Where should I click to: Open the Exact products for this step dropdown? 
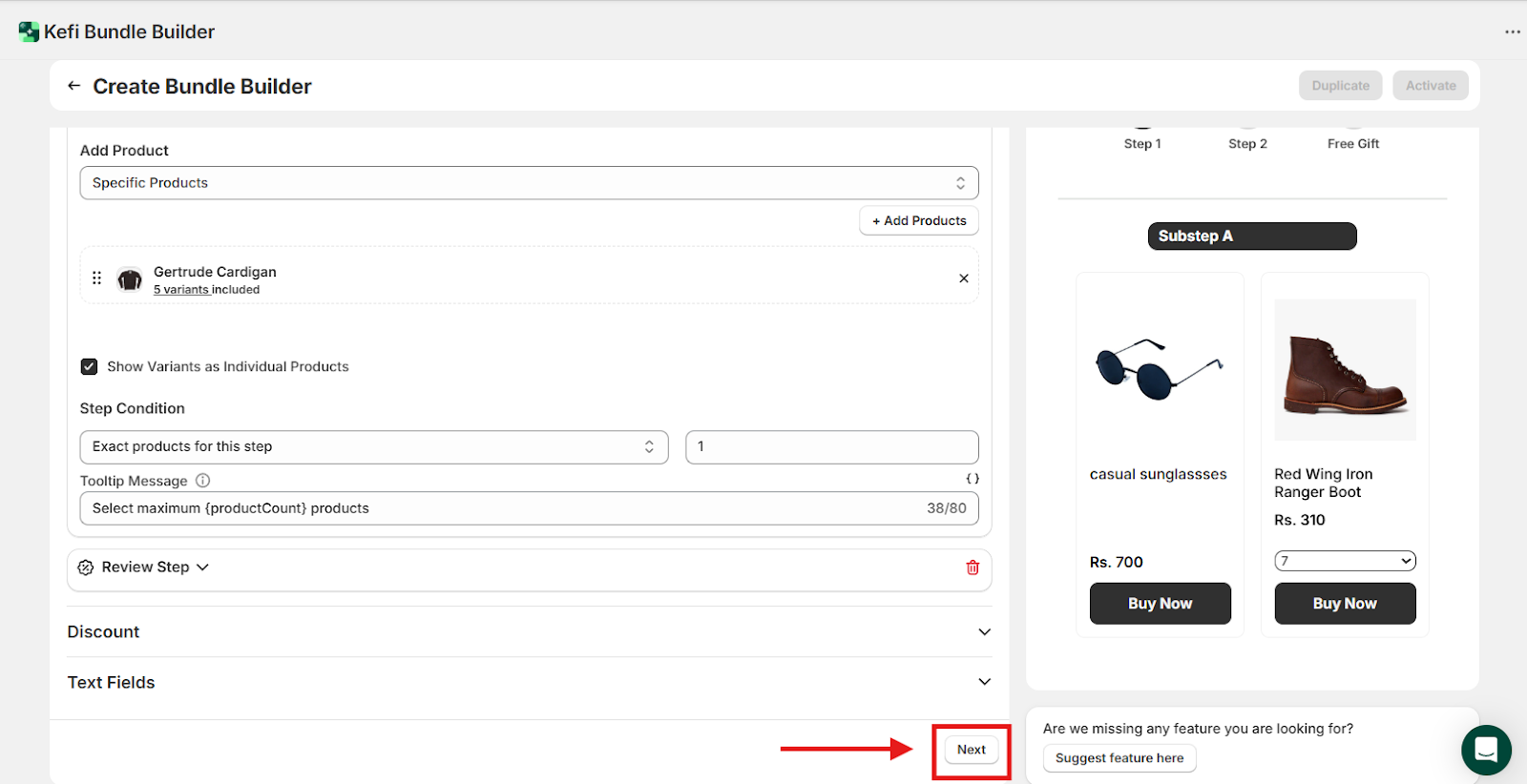373,446
